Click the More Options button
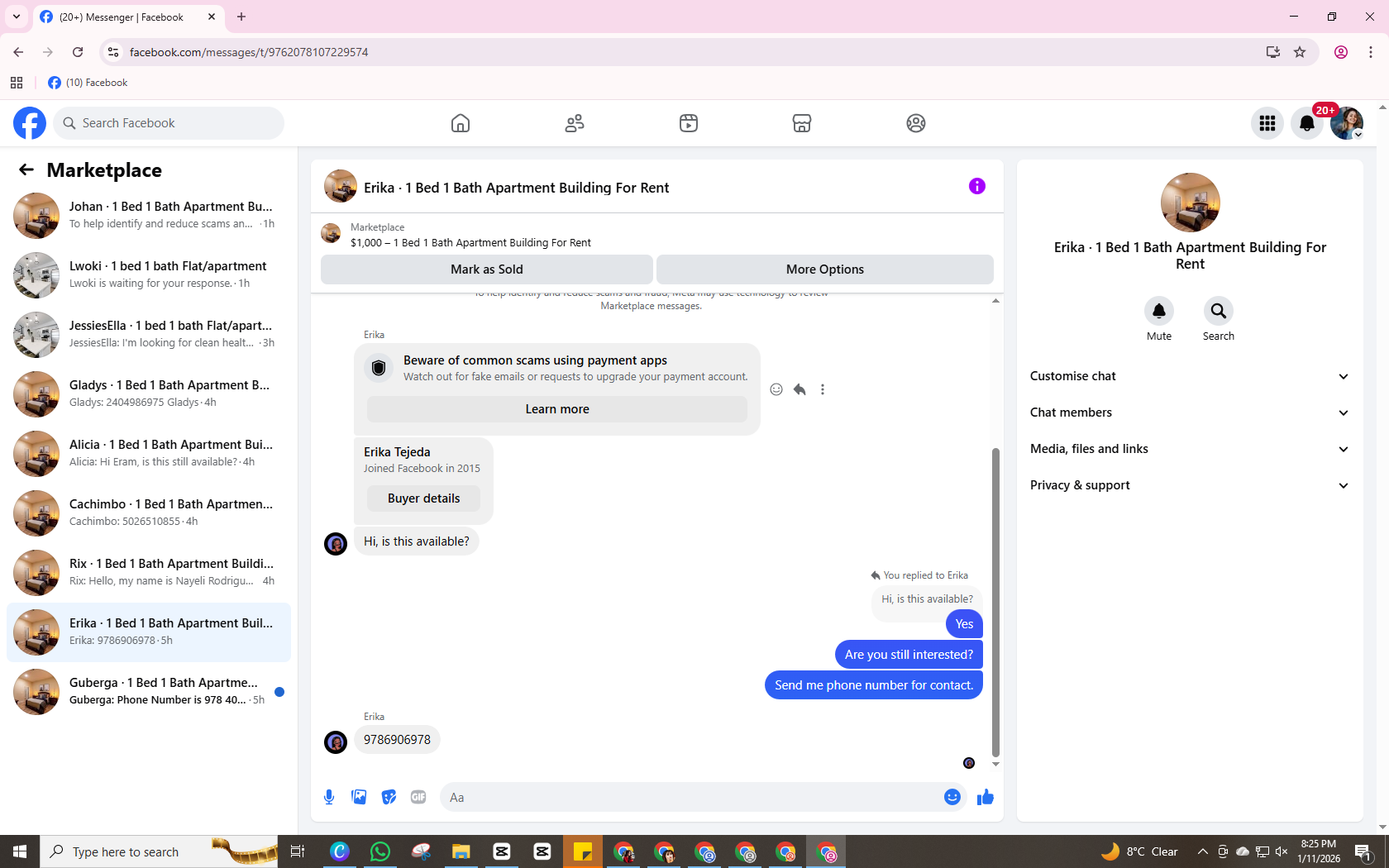The height and width of the screenshot is (868, 1389). (x=825, y=269)
